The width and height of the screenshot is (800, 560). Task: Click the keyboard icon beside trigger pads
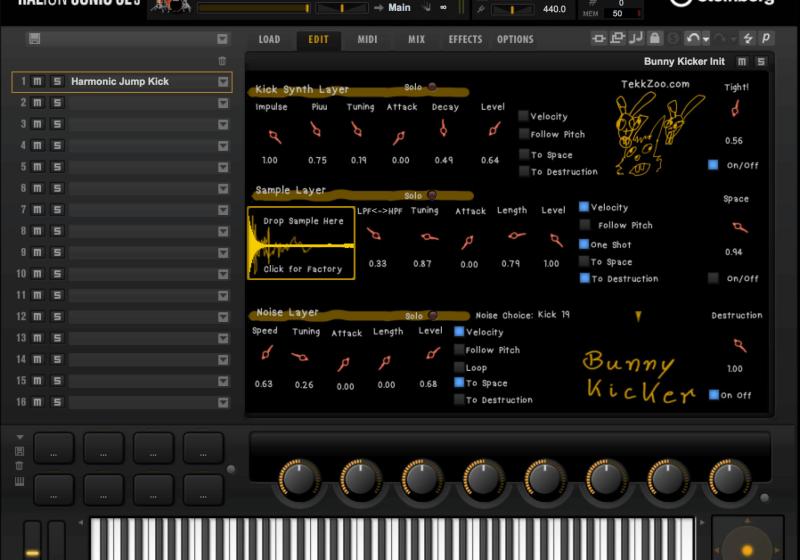coord(19,481)
